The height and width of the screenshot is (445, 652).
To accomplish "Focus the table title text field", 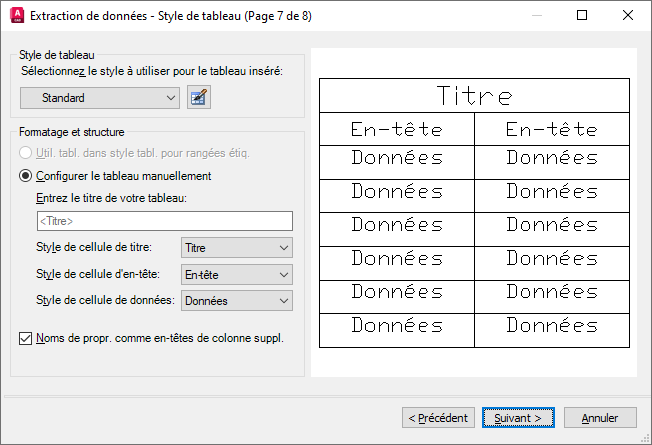I will click(x=163, y=221).
